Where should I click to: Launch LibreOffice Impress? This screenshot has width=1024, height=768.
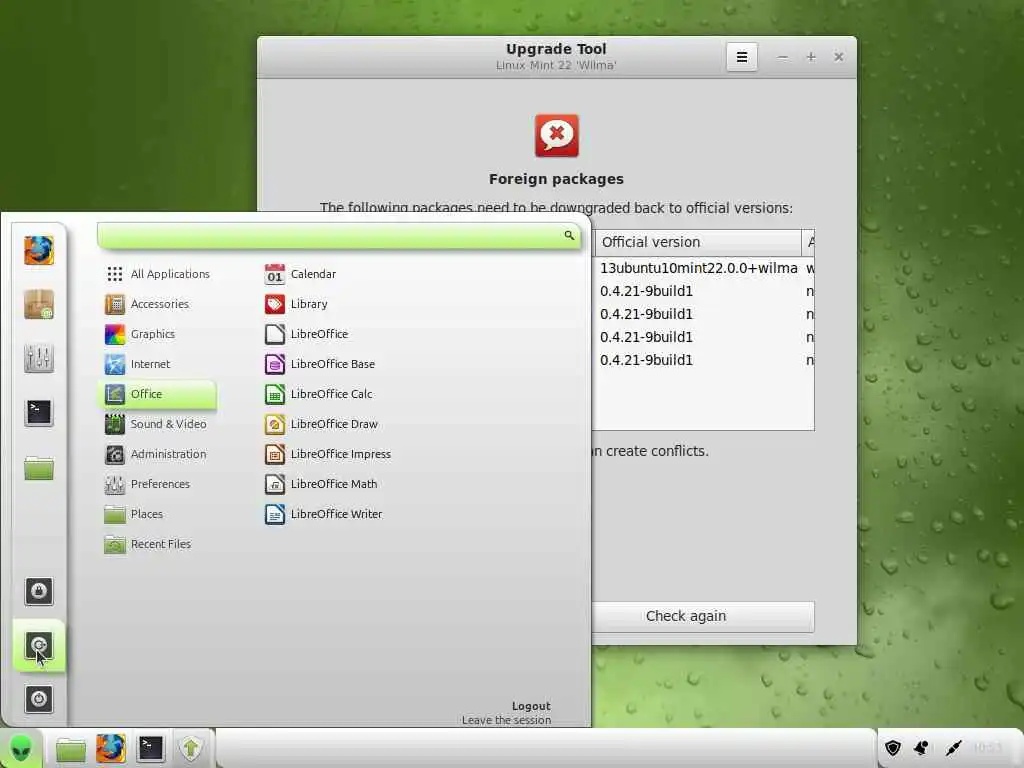[328, 455]
